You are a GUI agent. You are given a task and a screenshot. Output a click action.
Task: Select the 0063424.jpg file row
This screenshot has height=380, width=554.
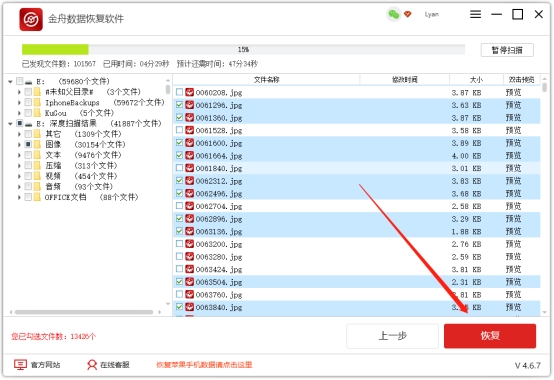tap(357, 269)
